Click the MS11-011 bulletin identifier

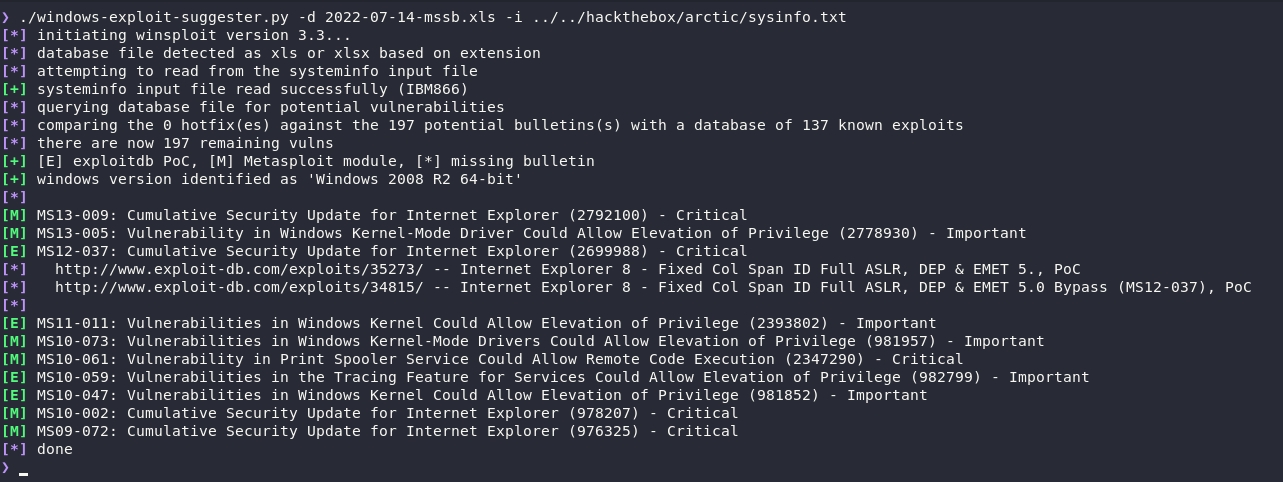coord(72,323)
